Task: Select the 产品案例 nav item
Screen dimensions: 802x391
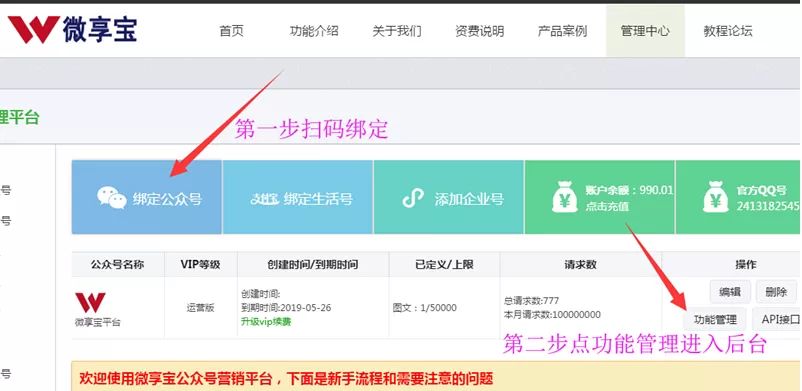Action: [x=562, y=31]
